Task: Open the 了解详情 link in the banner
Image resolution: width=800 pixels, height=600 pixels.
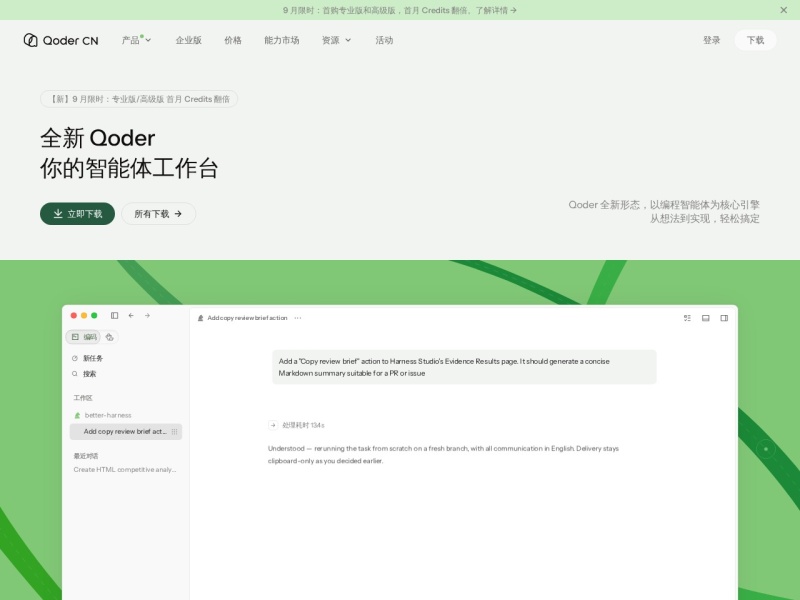Action: click(496, 10)
